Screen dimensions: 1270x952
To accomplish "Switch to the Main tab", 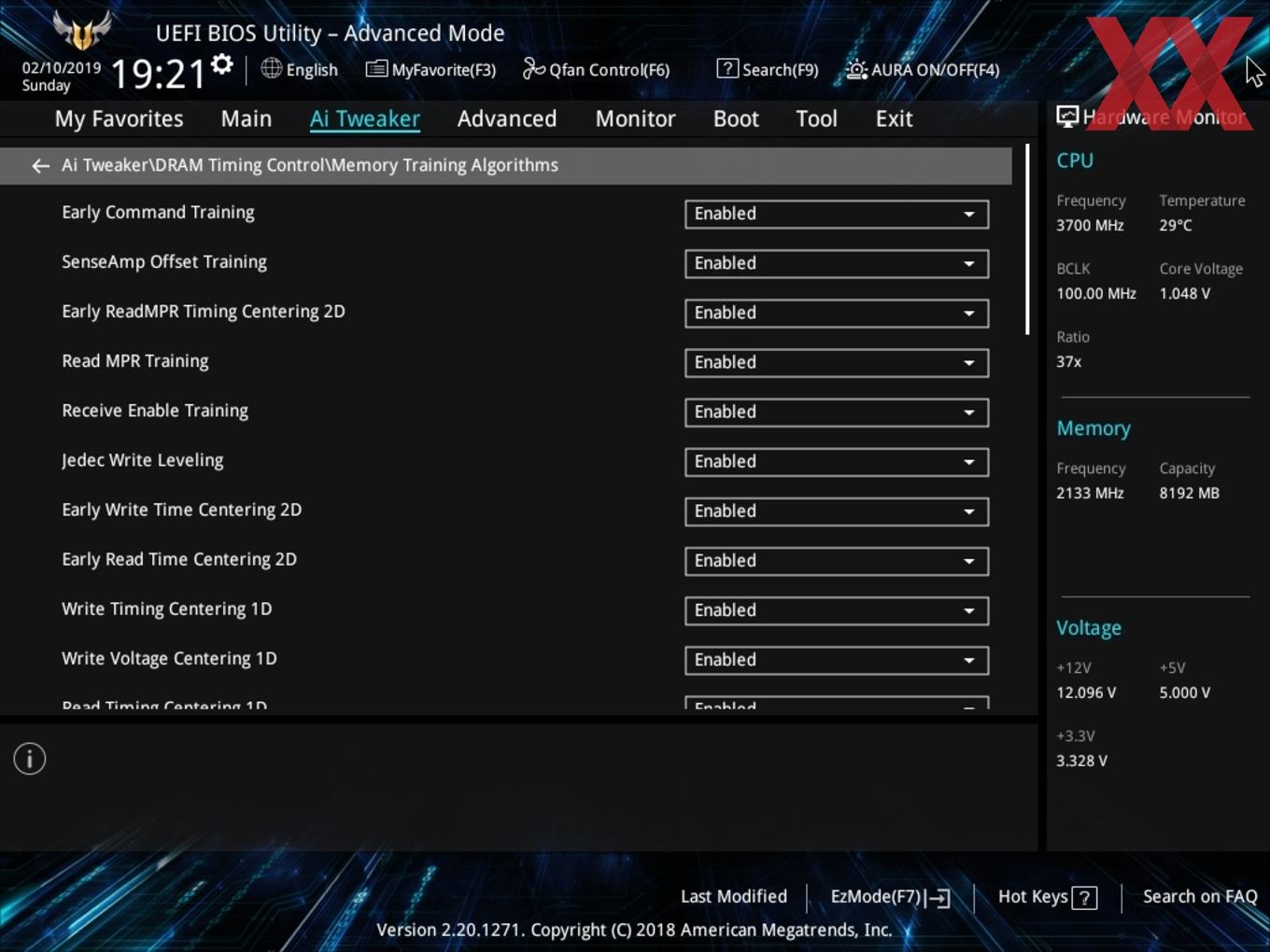I will 247,119.
